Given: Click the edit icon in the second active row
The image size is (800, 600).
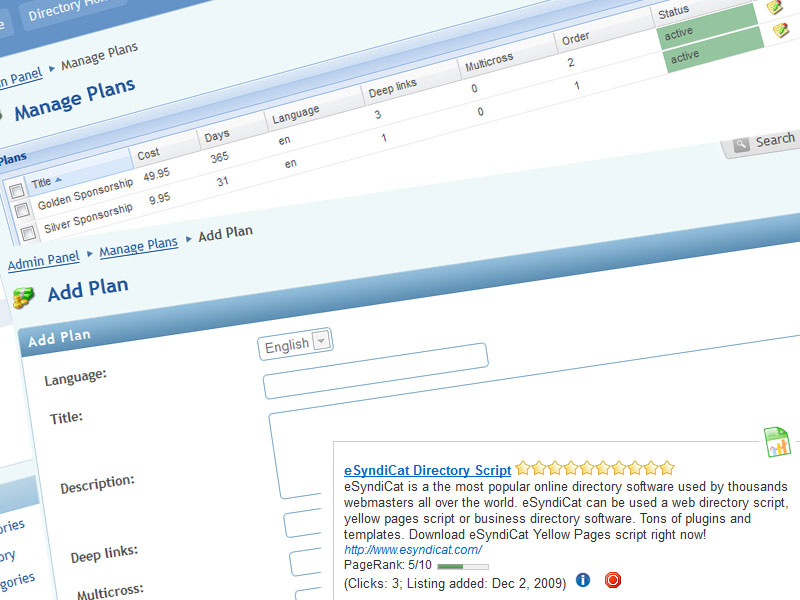Looking at the screenshot, I should (x=781, y=30).
